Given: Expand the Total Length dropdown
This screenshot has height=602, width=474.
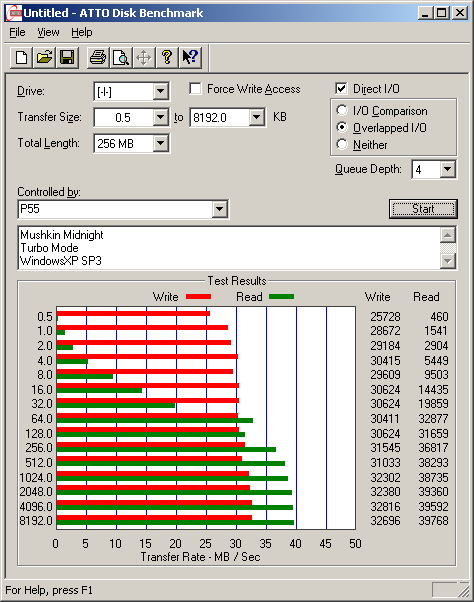Looking at the screenshot, I should coord(160,144).
